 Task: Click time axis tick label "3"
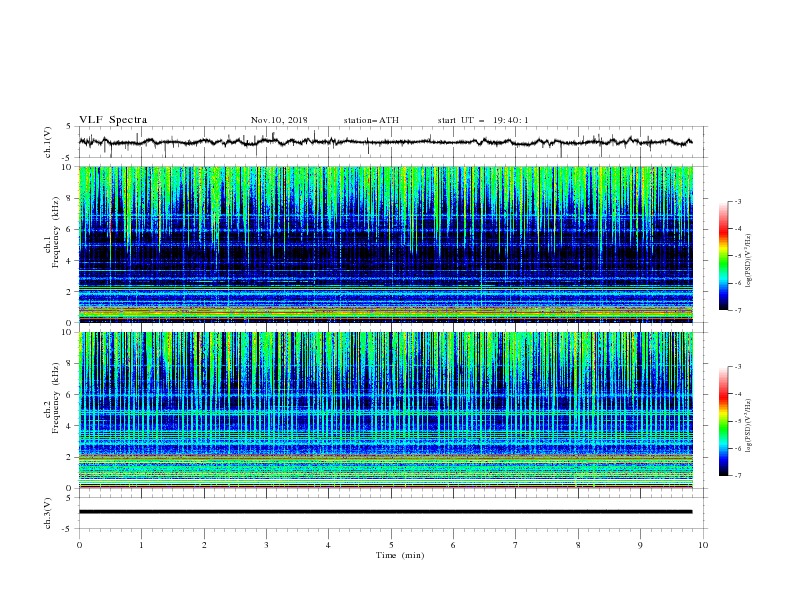[266, 545]
